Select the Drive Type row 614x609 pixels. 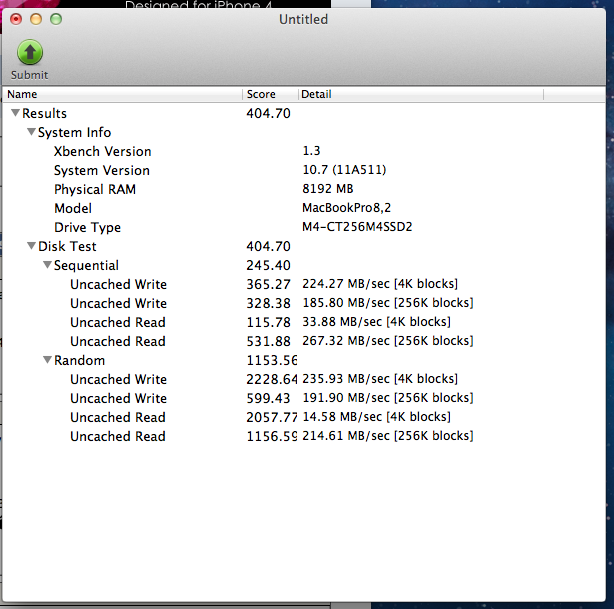tap(304, 227)
